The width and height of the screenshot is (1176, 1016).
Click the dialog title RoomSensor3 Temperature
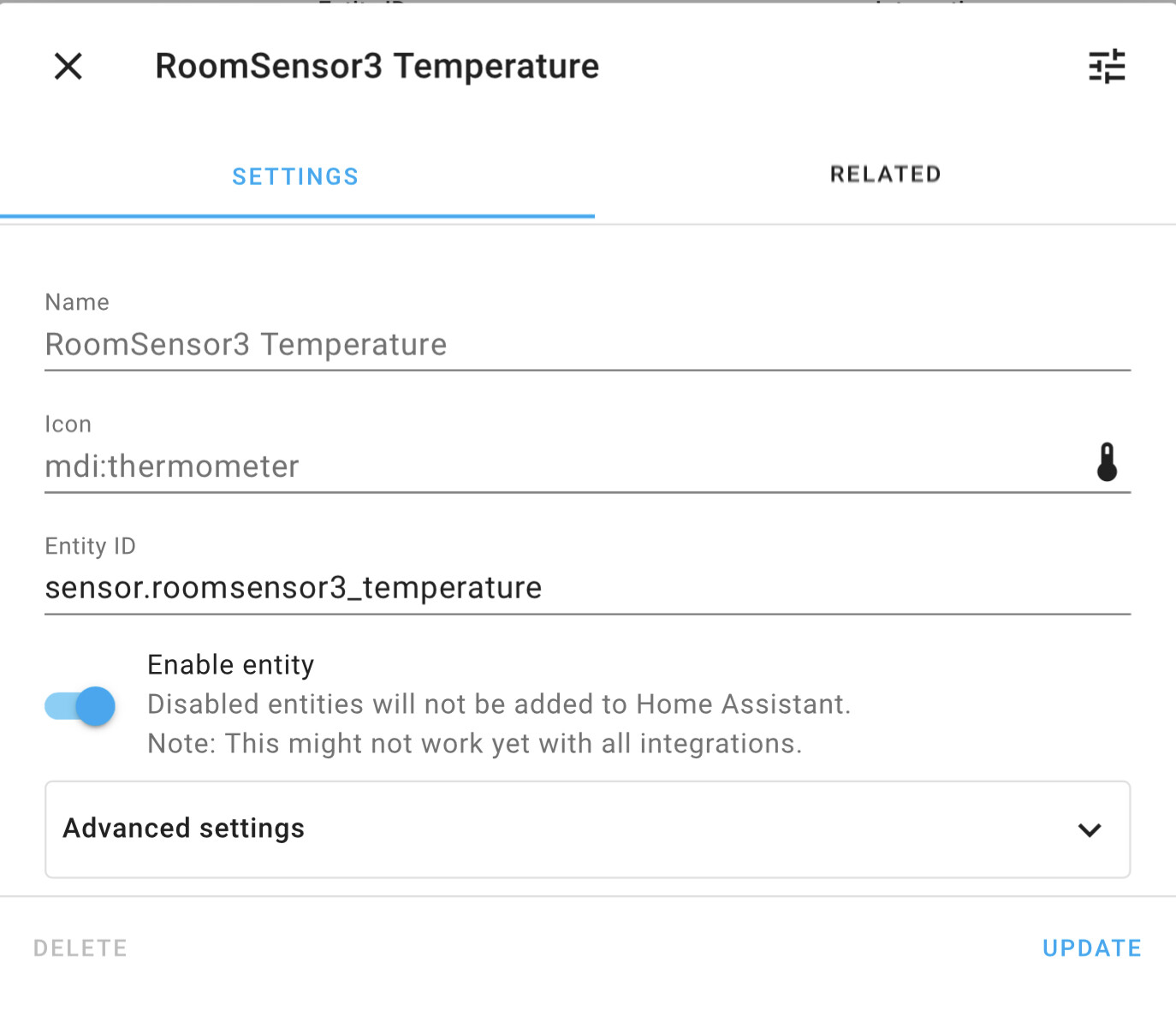click(377, 66)
